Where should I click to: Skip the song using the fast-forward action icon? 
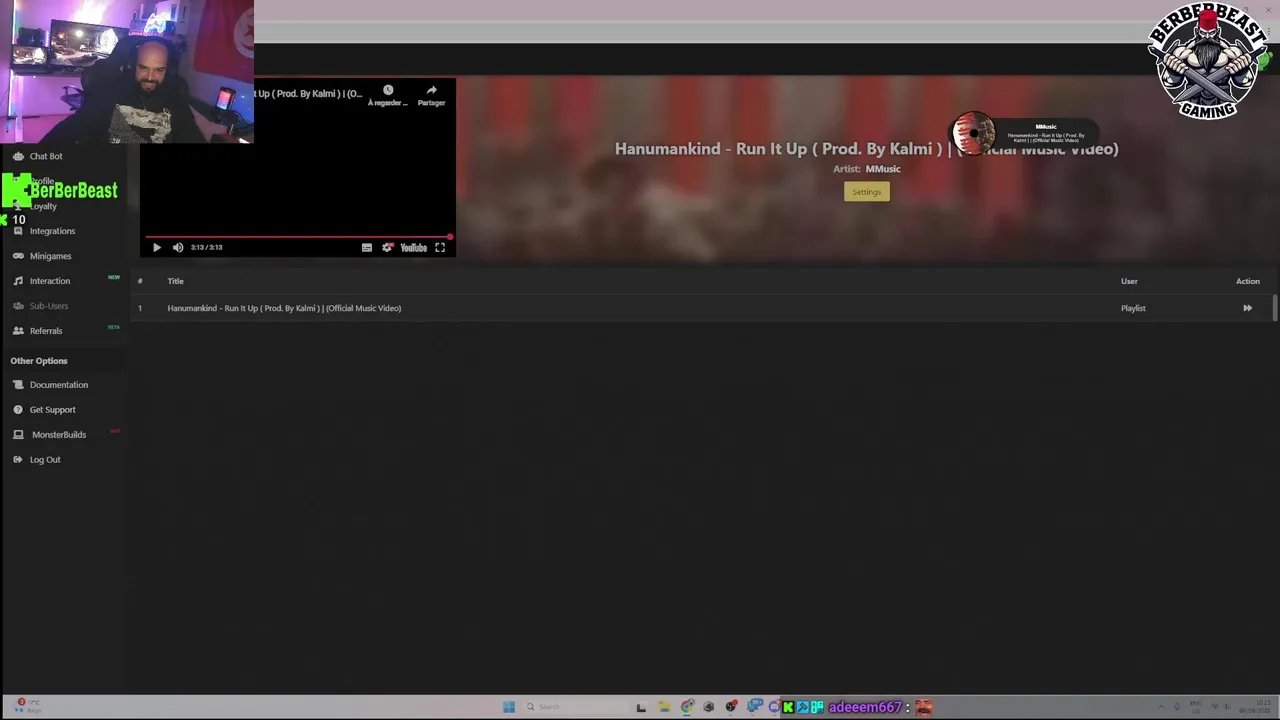pyautogui.click(x=1247, y=308)
